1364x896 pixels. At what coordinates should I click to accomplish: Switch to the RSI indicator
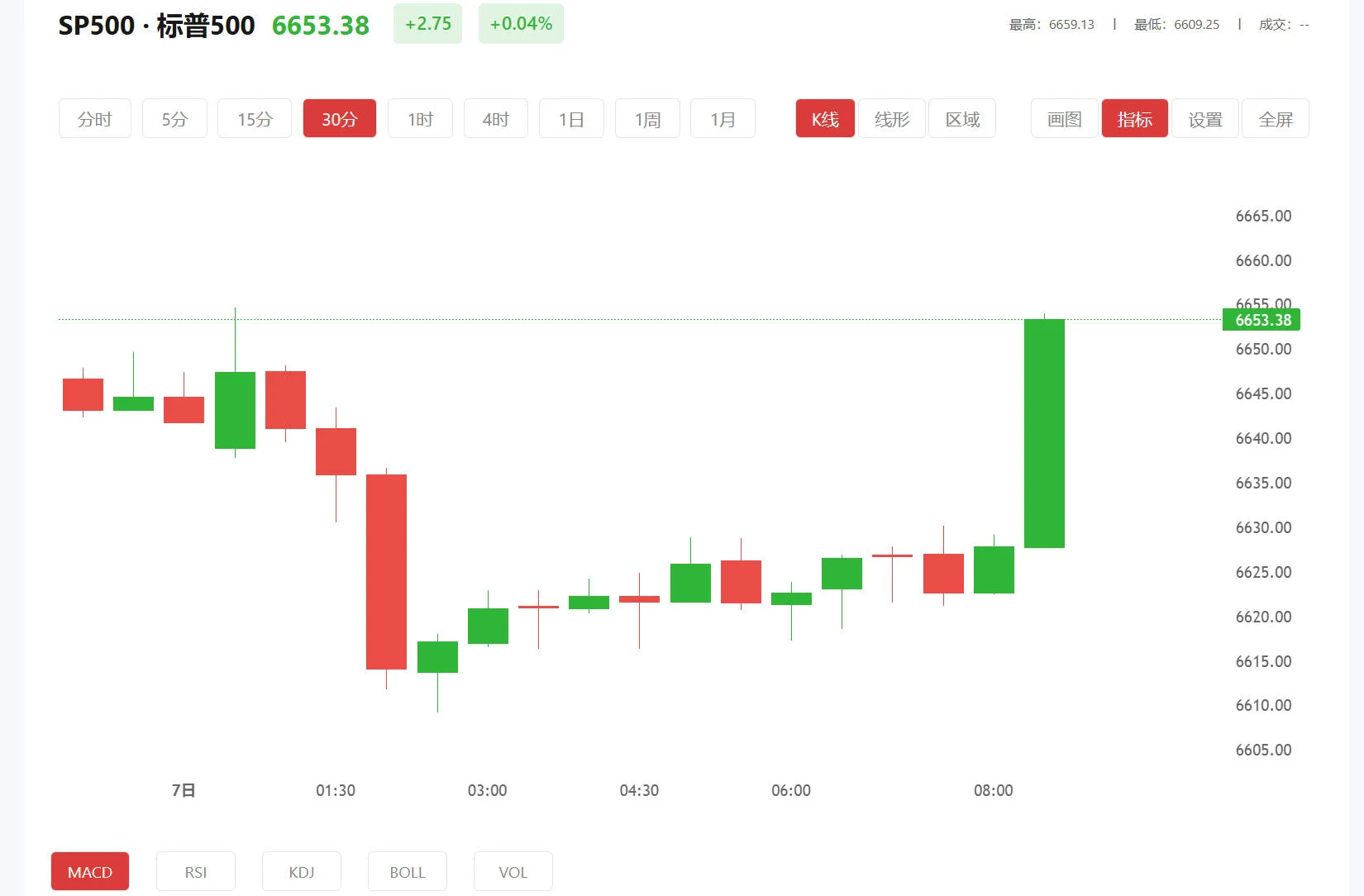coord(195,871)
